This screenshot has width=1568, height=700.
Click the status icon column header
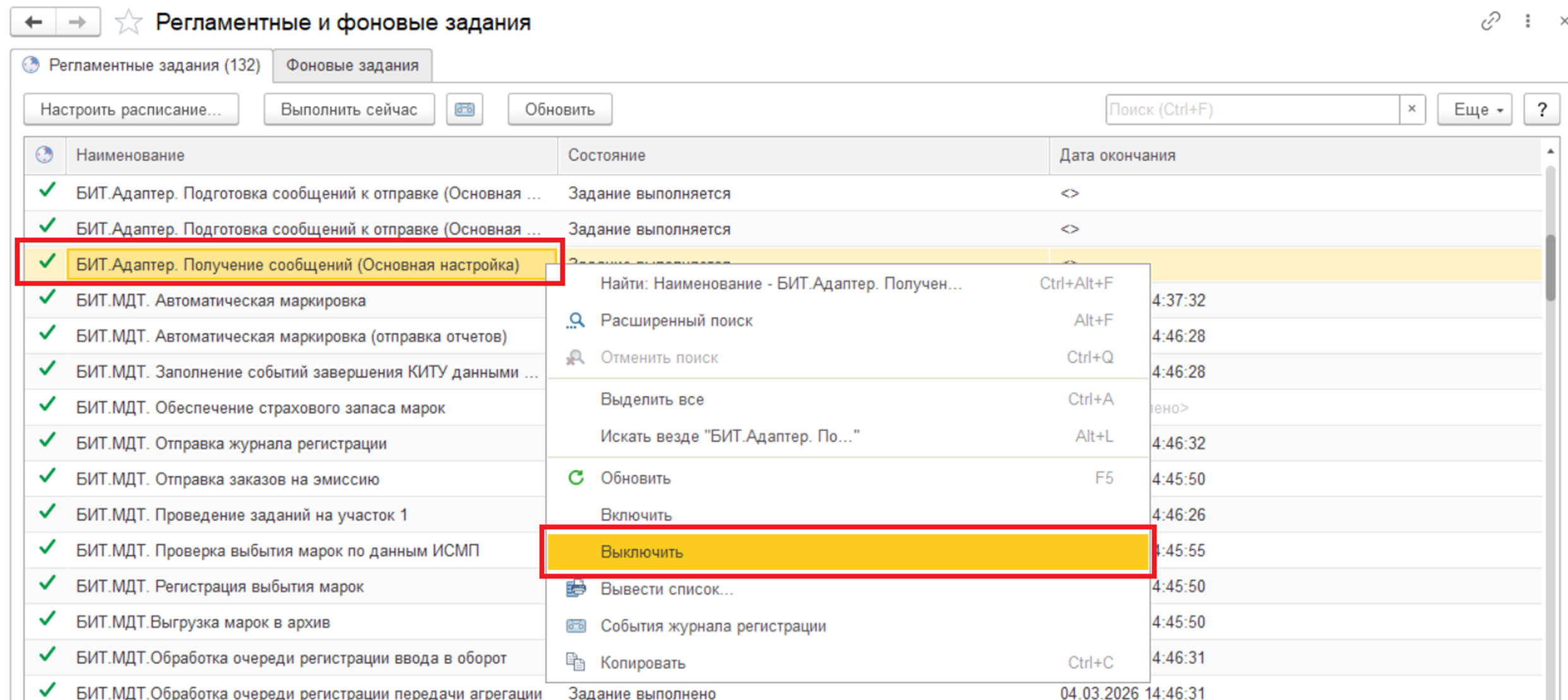(44, 155)
